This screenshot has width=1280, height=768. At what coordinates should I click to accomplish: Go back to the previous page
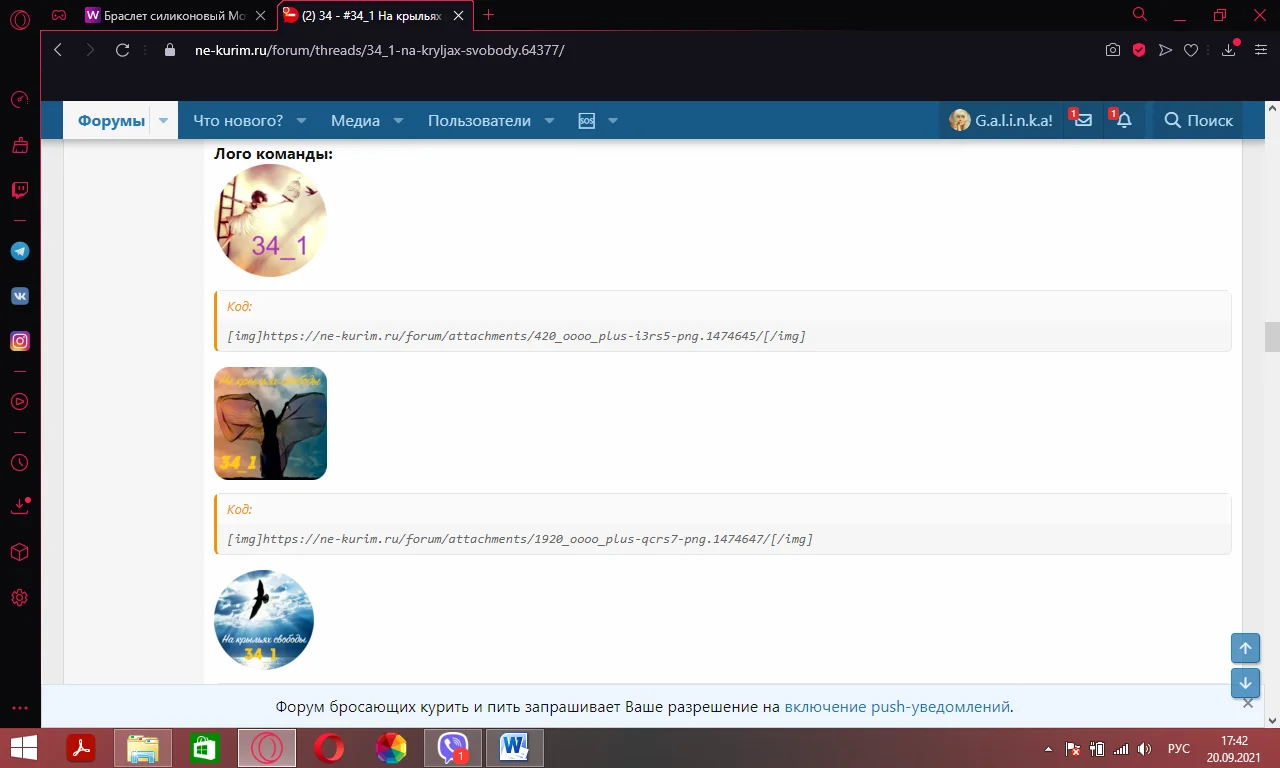(58, 50)
